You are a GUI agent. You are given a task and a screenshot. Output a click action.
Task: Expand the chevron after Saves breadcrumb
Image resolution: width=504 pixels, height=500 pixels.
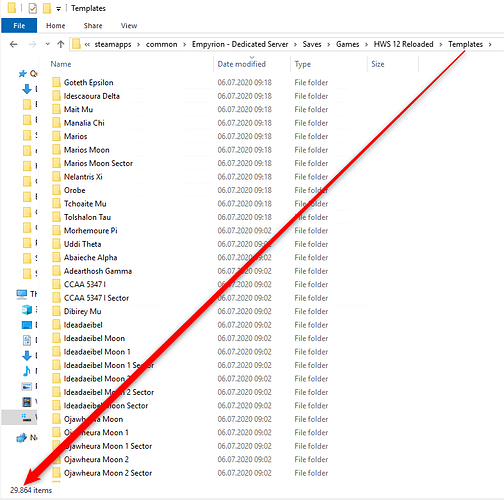click(329, 45)
